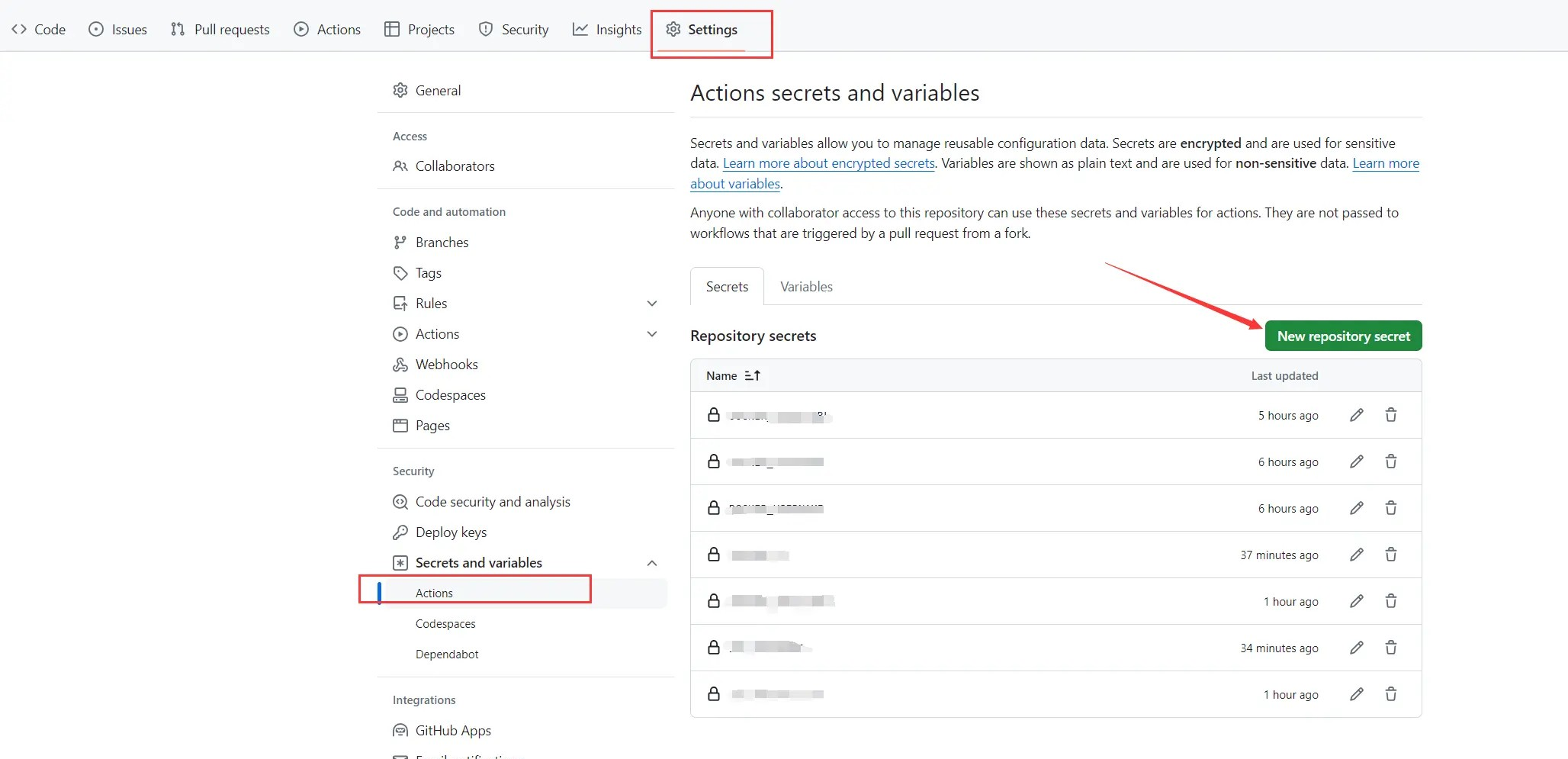Delete the secret updated 34 minutes ago

pos(1391,648)
